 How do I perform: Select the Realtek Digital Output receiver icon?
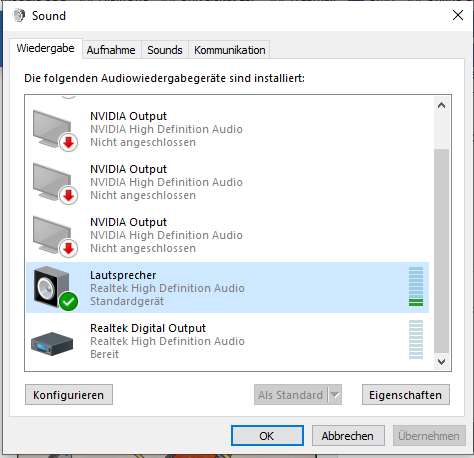(x=52, y=344)
